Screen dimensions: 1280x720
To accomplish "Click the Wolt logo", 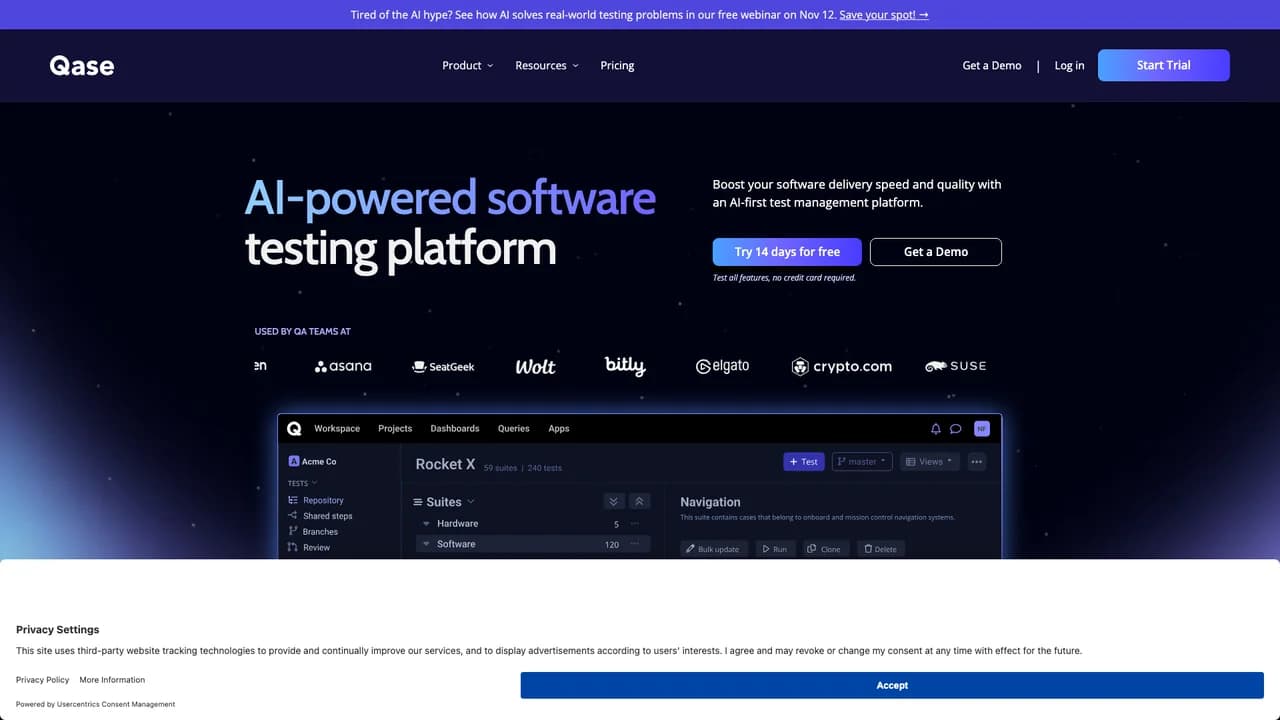I will click(535, 367).
